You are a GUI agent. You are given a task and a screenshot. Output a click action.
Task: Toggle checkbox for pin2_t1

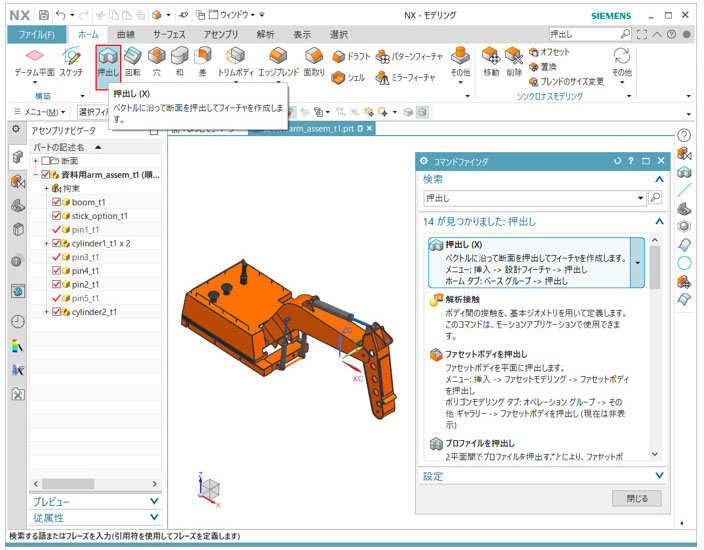pyautogui.click(x=56, y=284)
